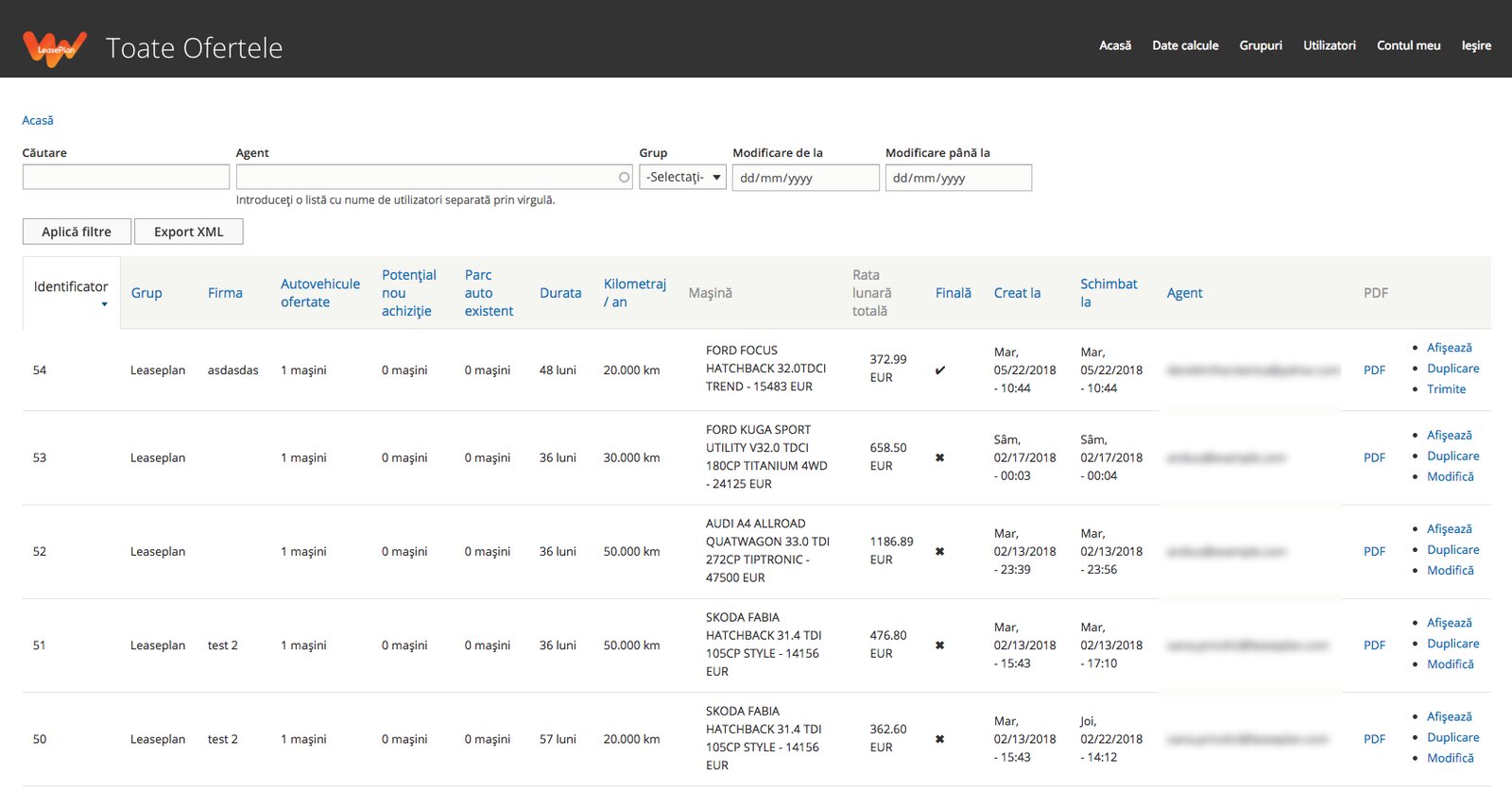This screenshot has height=792, width=1512.
Task: Click the LeasePlan logo icon
Action: tap(55, 48)
